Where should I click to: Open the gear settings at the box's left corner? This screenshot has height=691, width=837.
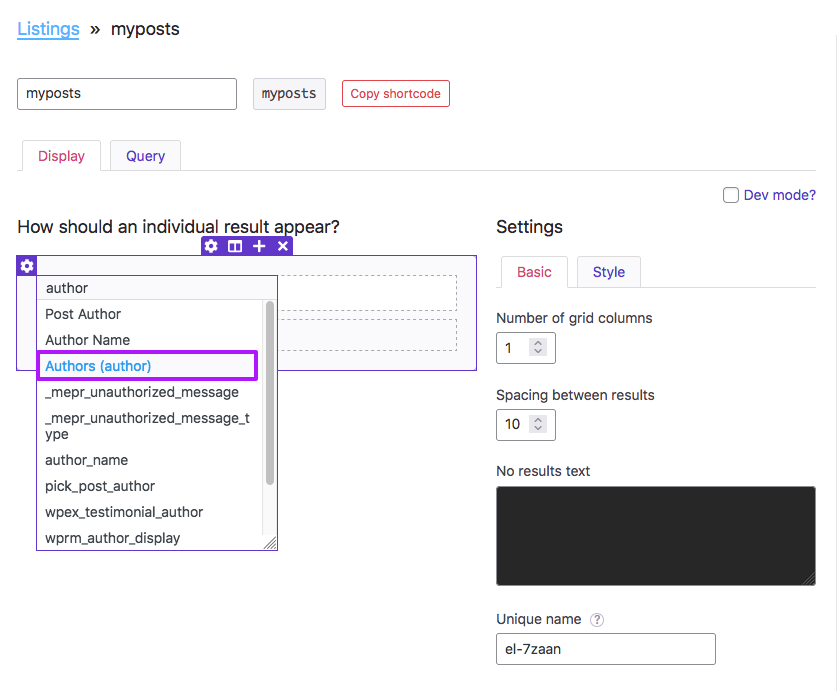(x=27, y=266)
